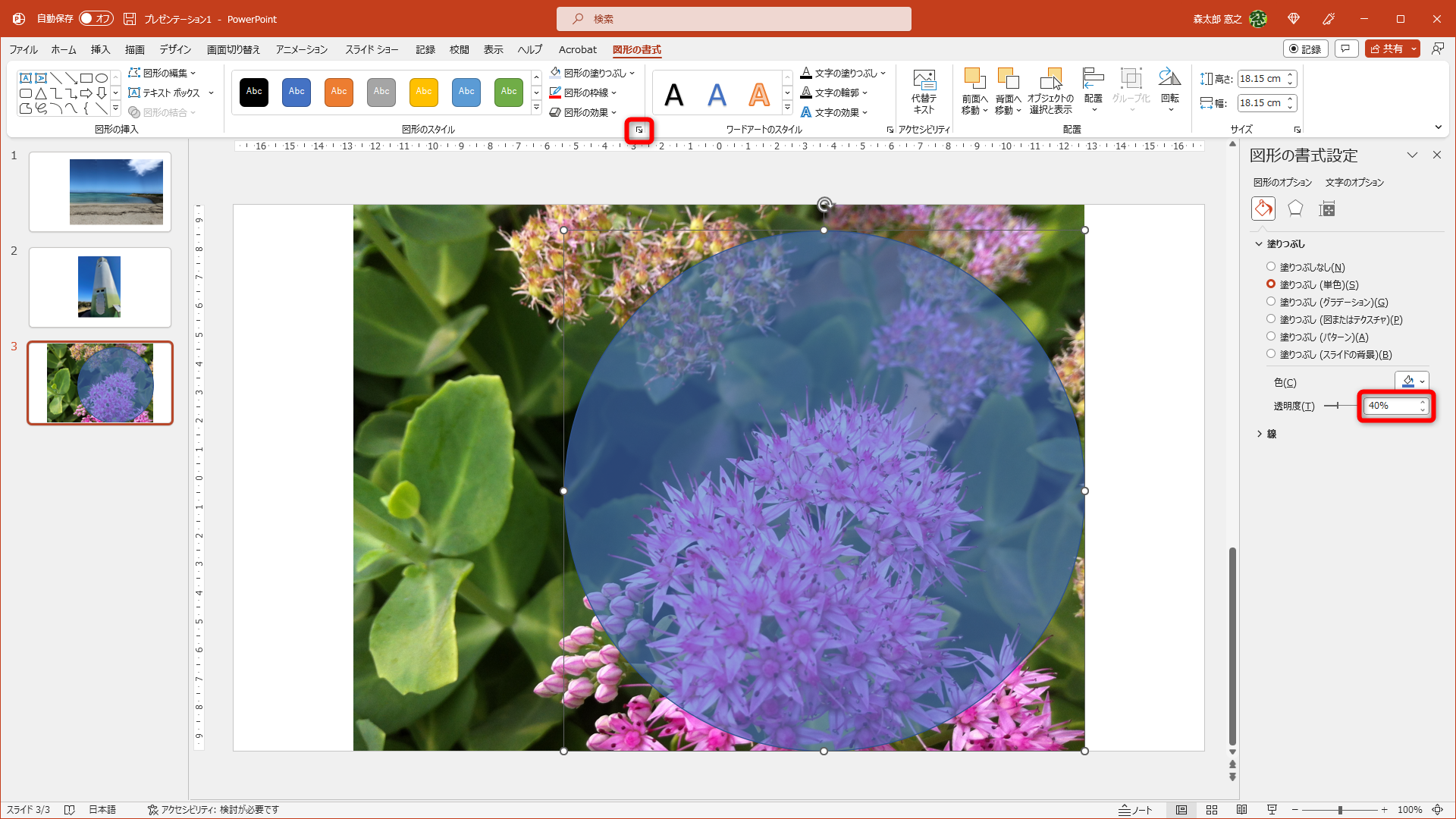The image size is (1456, 819).
Task: Select the Size & Properties icon in the format pane
Action: click(x=1326, y=209)
